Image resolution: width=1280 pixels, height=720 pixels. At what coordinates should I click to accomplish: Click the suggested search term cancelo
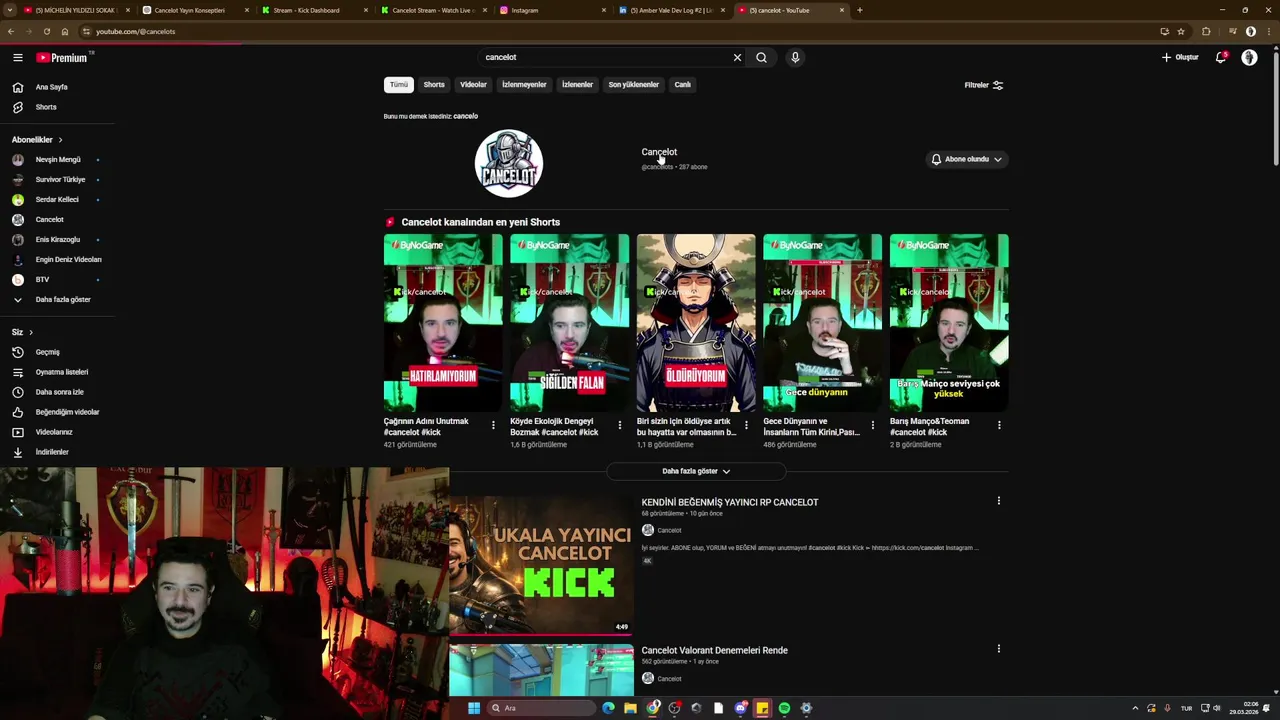466,116
